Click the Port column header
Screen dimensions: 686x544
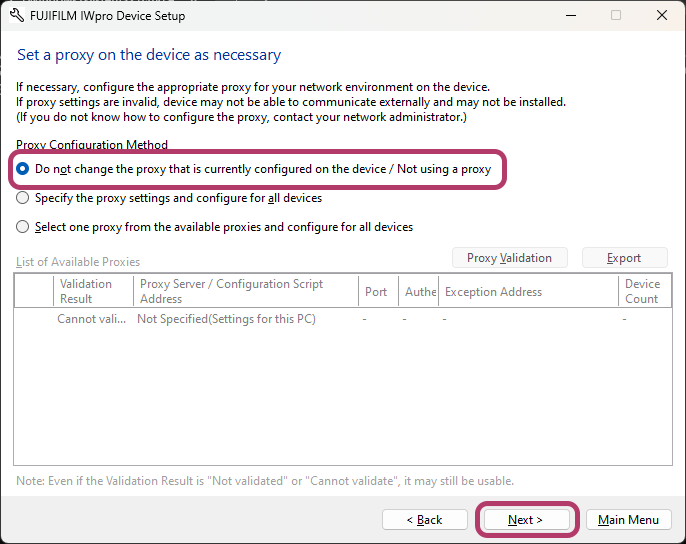(378, 291)
